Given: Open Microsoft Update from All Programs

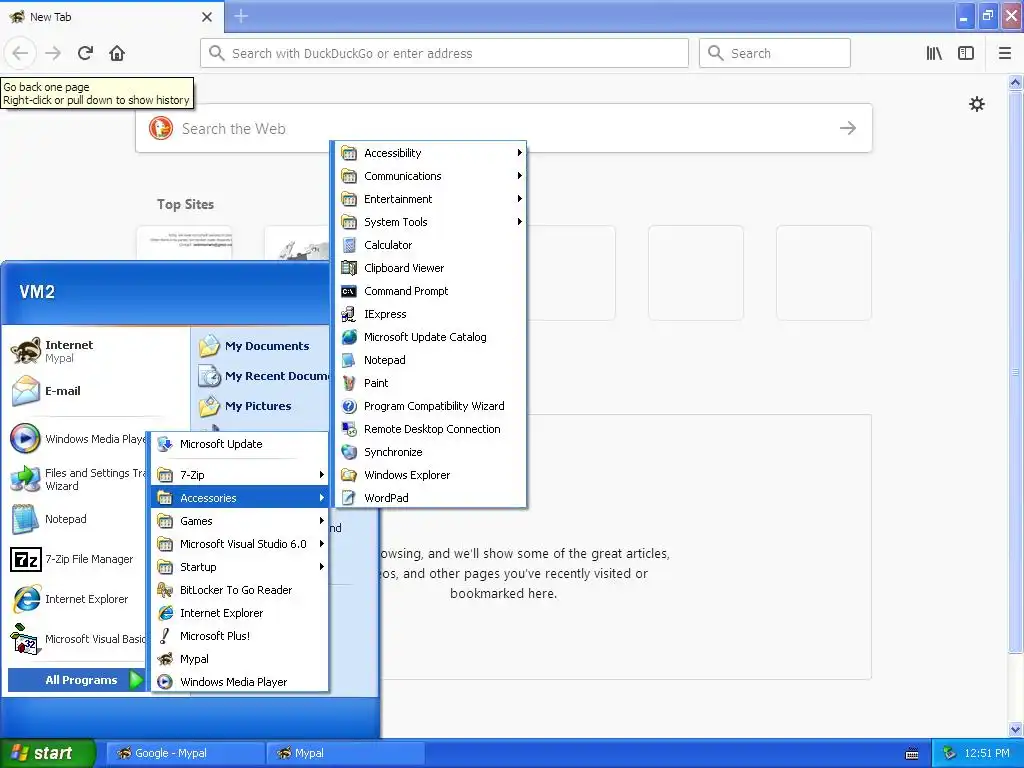Looking at the screenshot, I should (x=240, y=444).
